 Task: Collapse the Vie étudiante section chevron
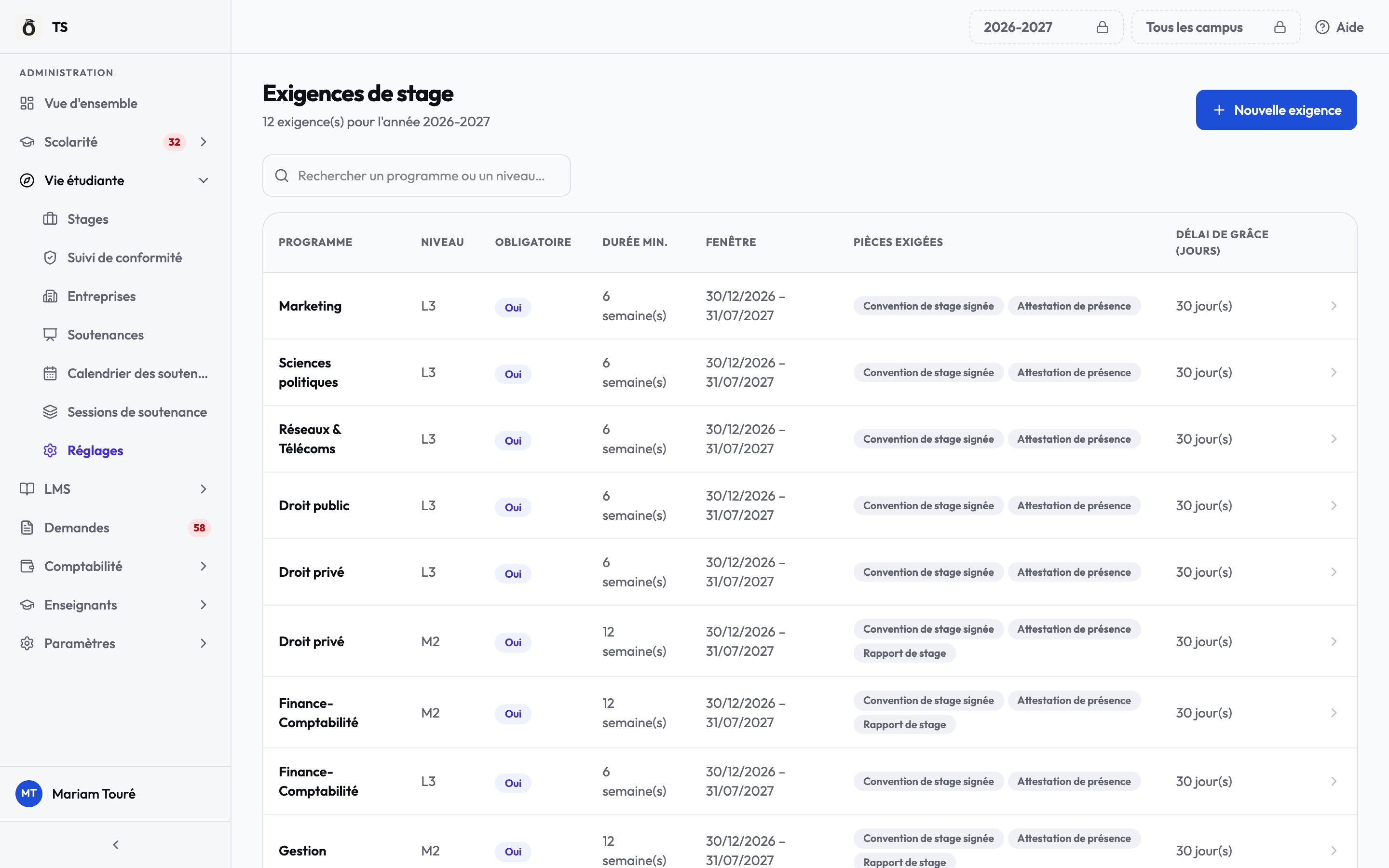tap(203, 180)
